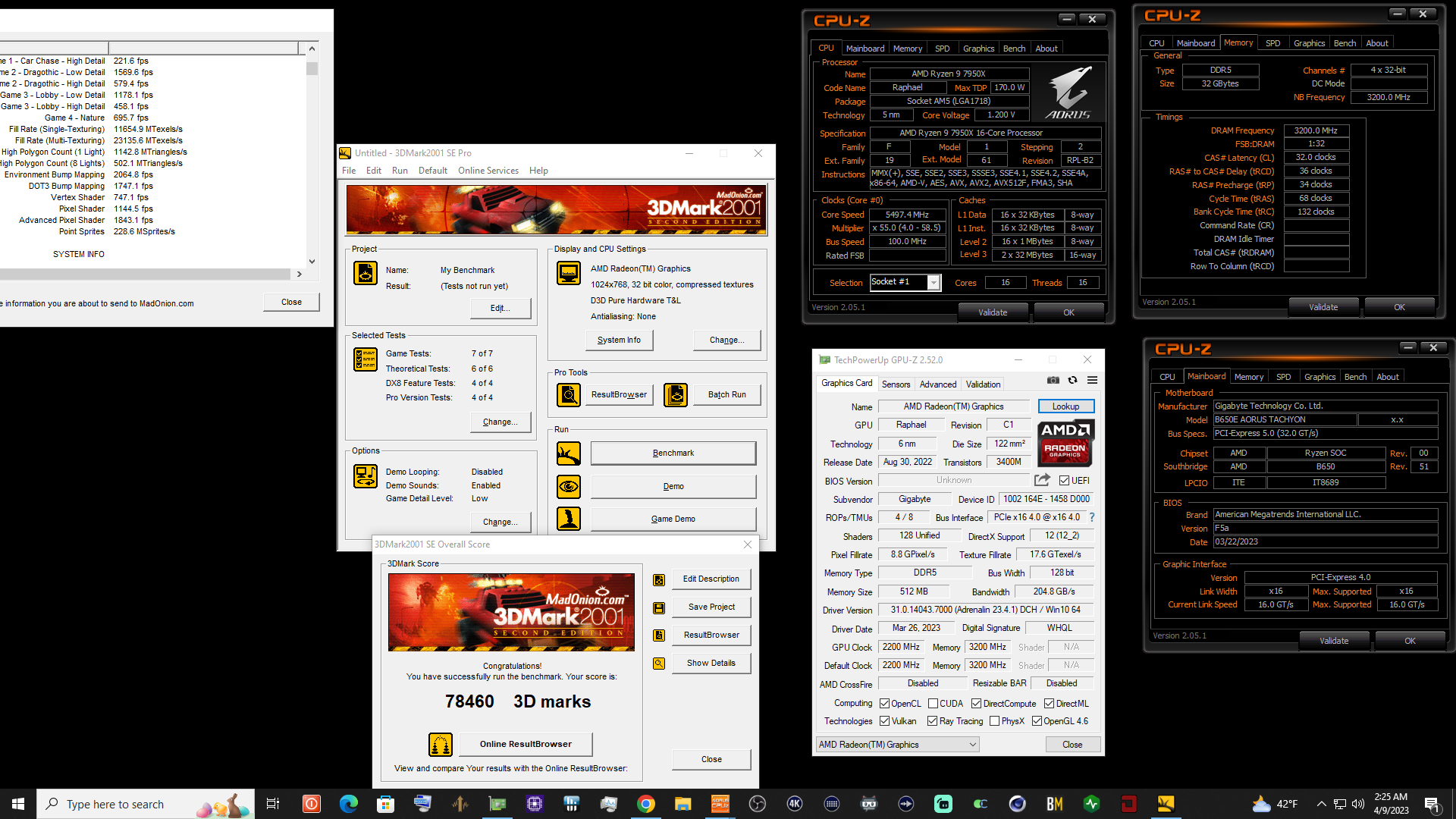Open the Socket #1 selection dropdown in CPU-Z
Viewport: 1456px width, 819px height.
coord(934,283)
